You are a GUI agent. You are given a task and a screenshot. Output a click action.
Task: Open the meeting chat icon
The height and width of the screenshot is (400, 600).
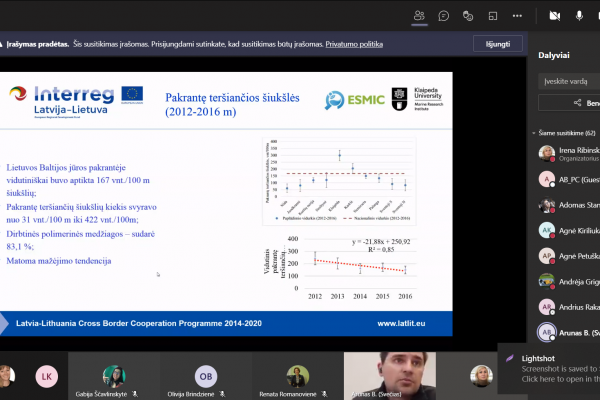[443, 16]
